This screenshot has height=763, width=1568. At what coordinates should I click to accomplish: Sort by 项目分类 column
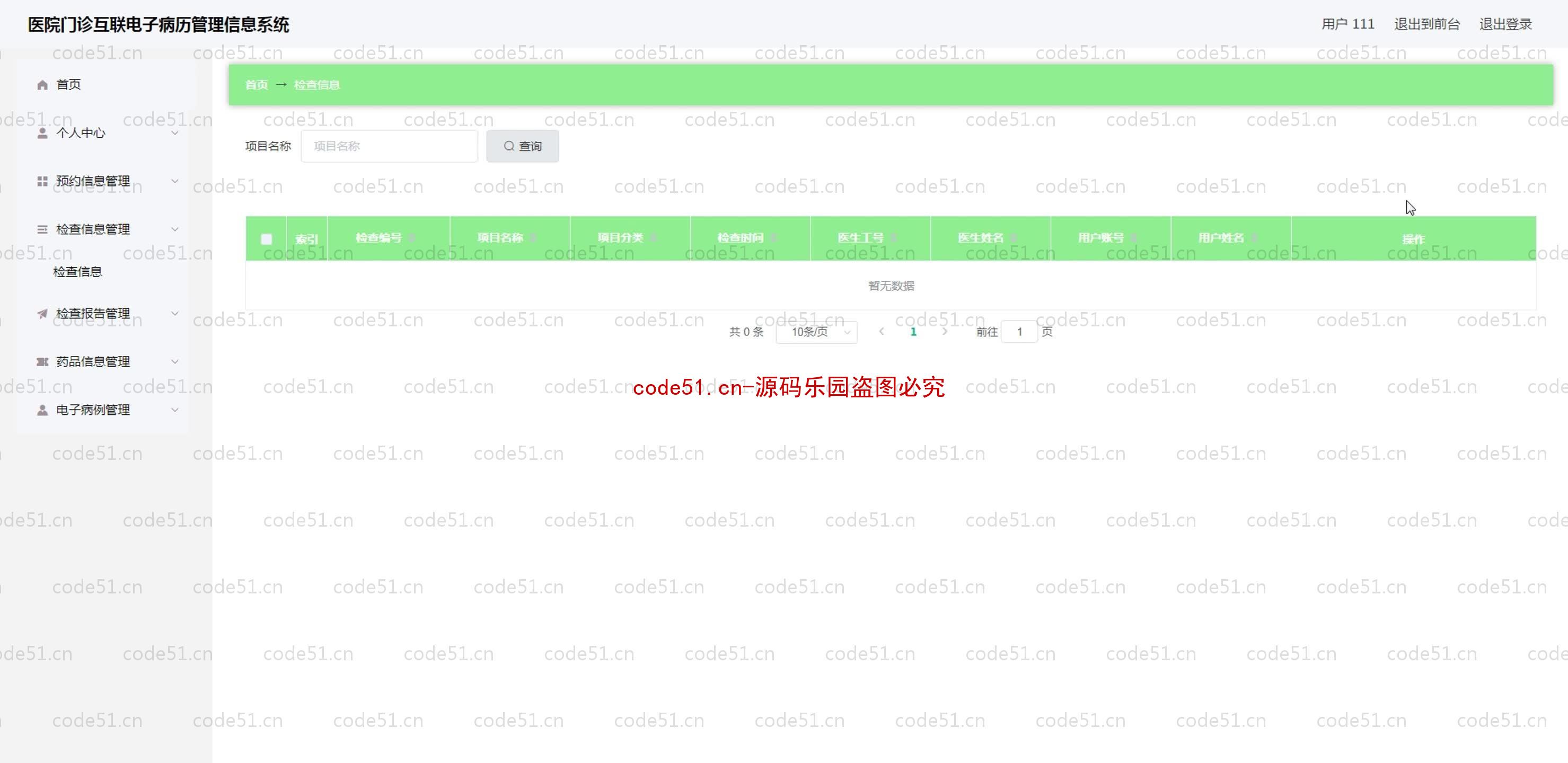[x=653, y=238]
